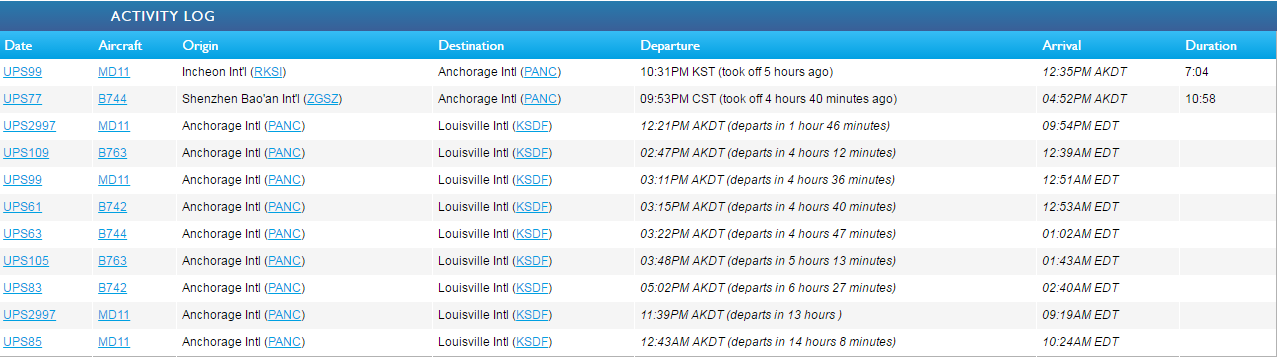Open B763 aircraft link in UPS109 row
1279x360 pixels.
113,153
